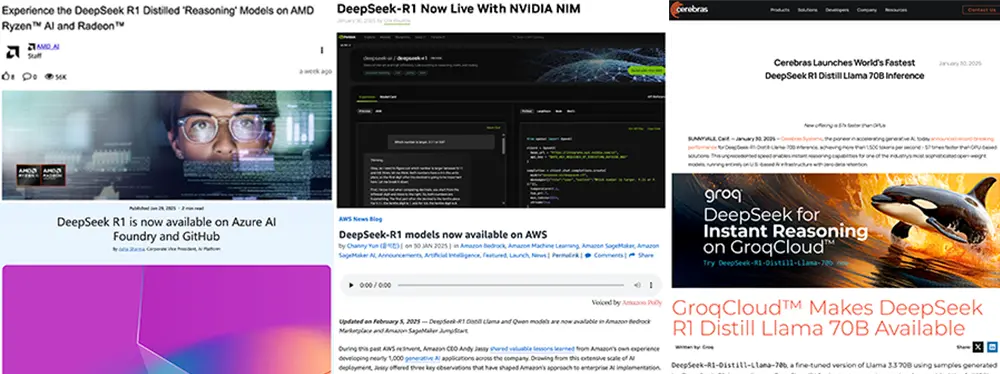This screenshot has width=1000, height=374.
Task: Click the Groq orca banner image
Action: pos(835,230)
